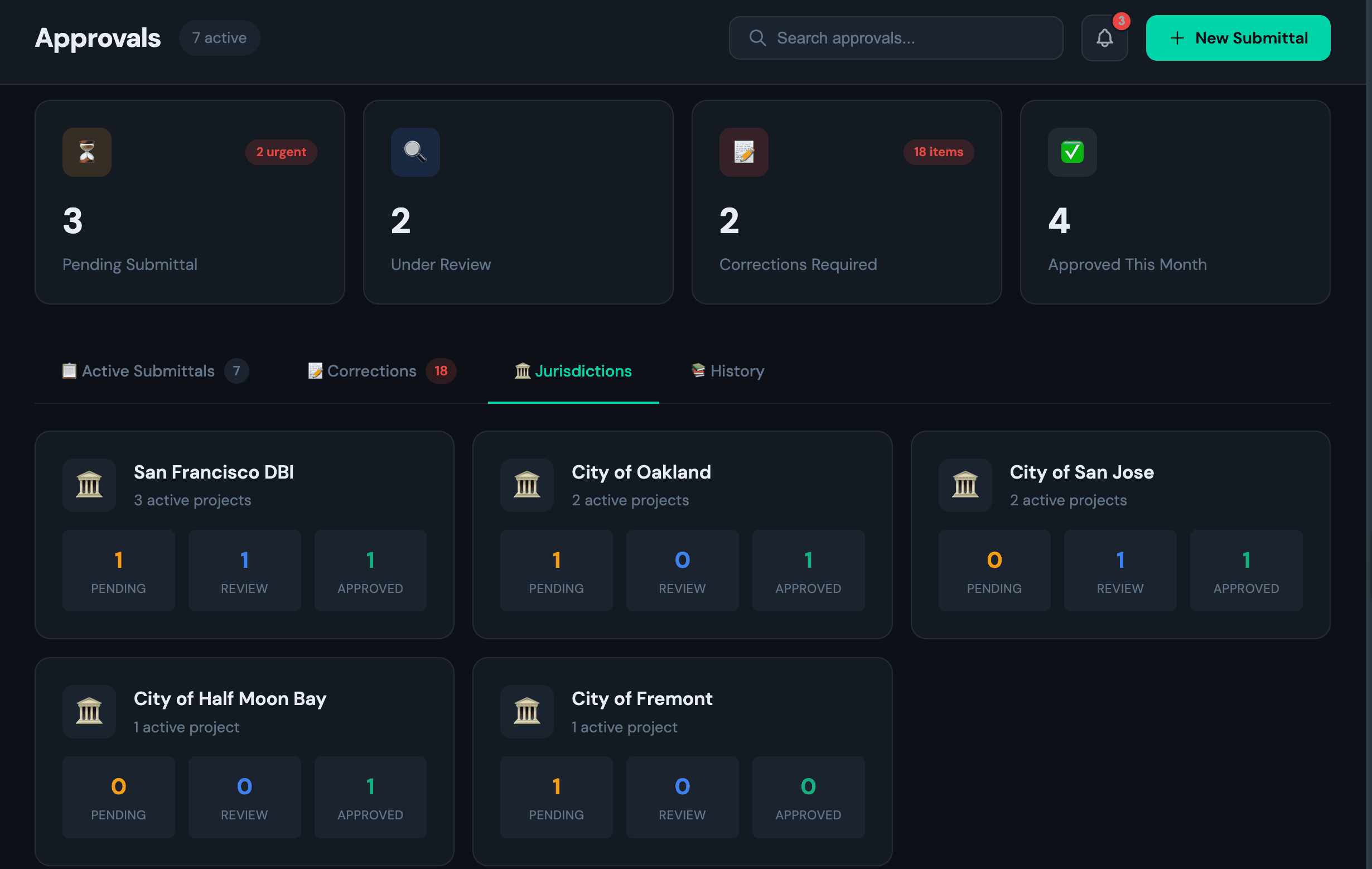Open the History tab
This screenshot has height=869, width=1372.
pyautogui.click(x=728, y=371)
